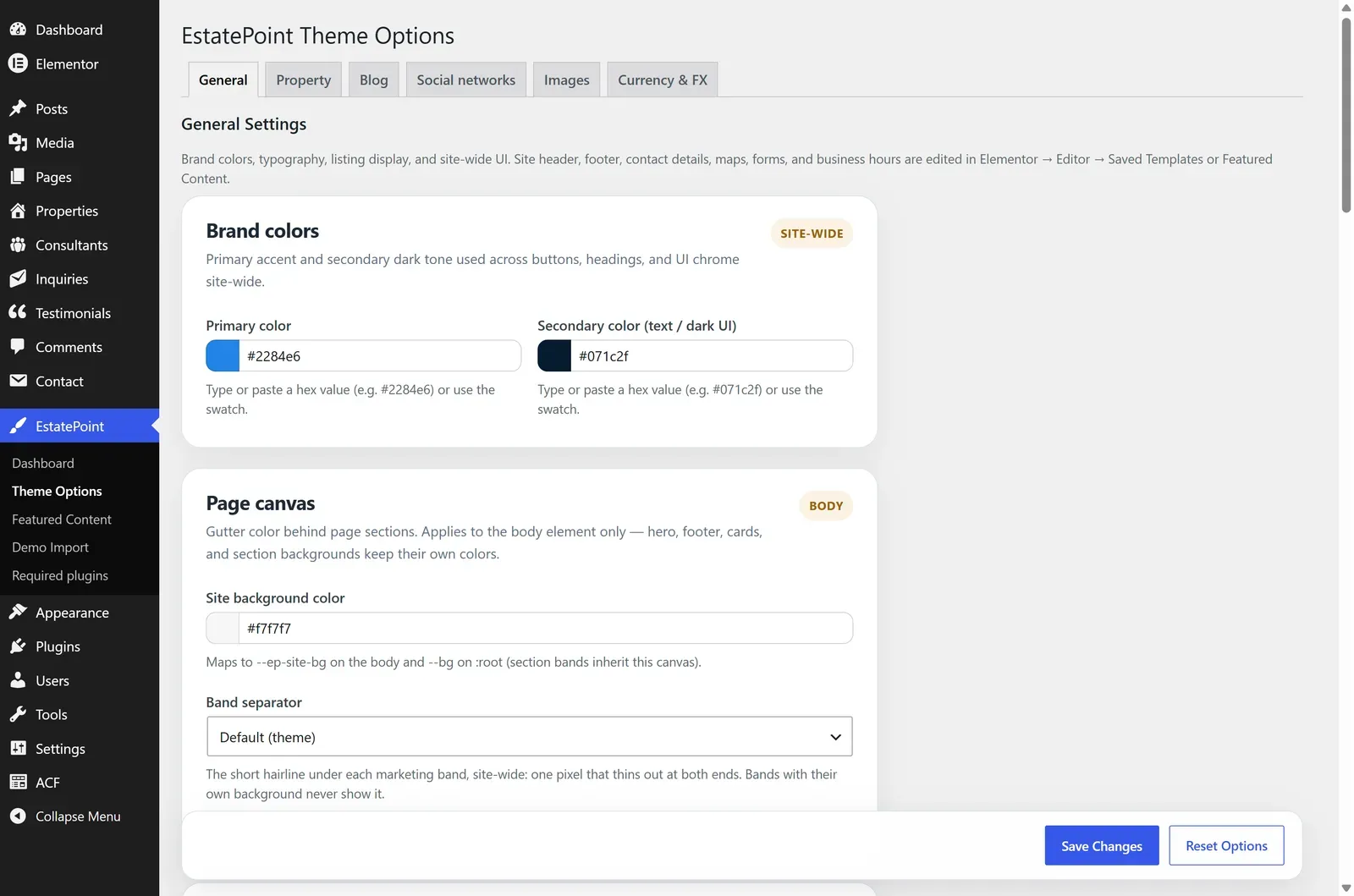
Task: Click the Plugins plug icon
Action: (18, 646)
